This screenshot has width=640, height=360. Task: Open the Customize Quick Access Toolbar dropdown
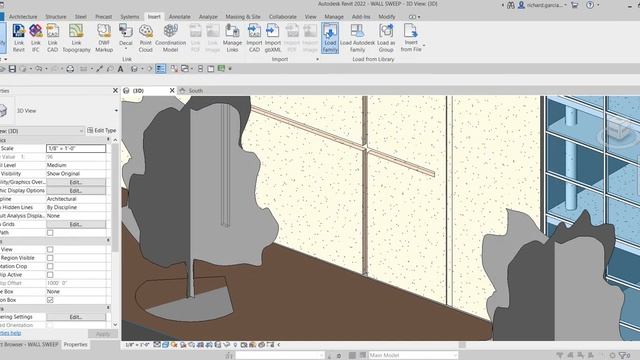[x=230, y=69]
